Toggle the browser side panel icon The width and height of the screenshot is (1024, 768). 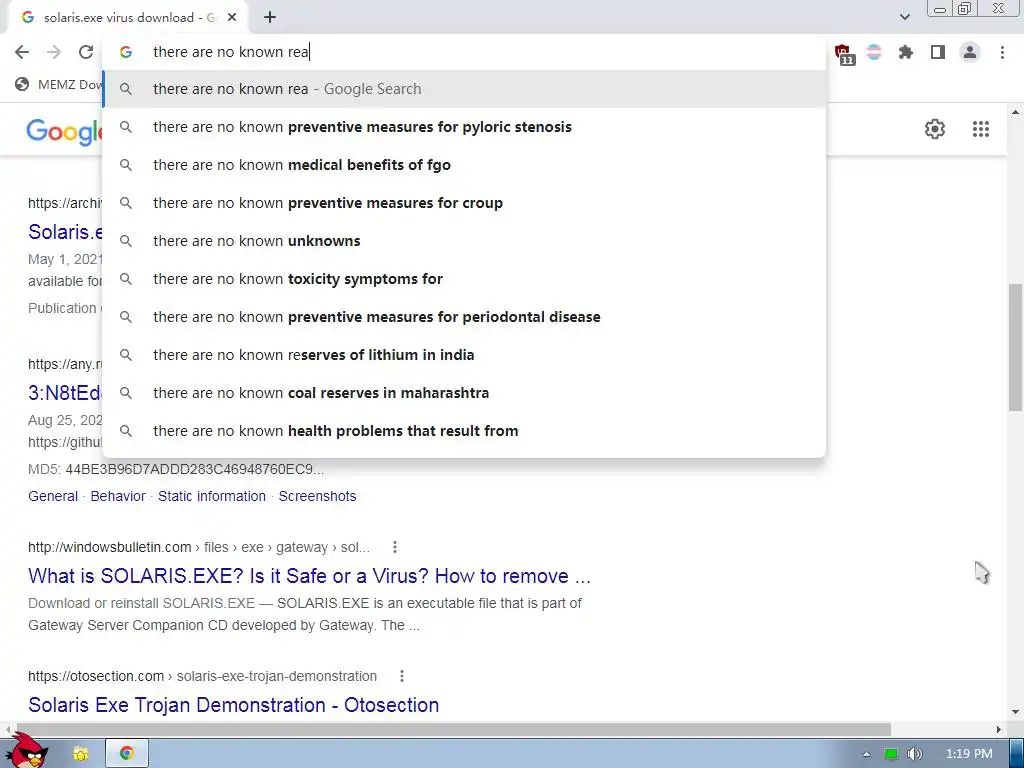[x=938, y=52]
